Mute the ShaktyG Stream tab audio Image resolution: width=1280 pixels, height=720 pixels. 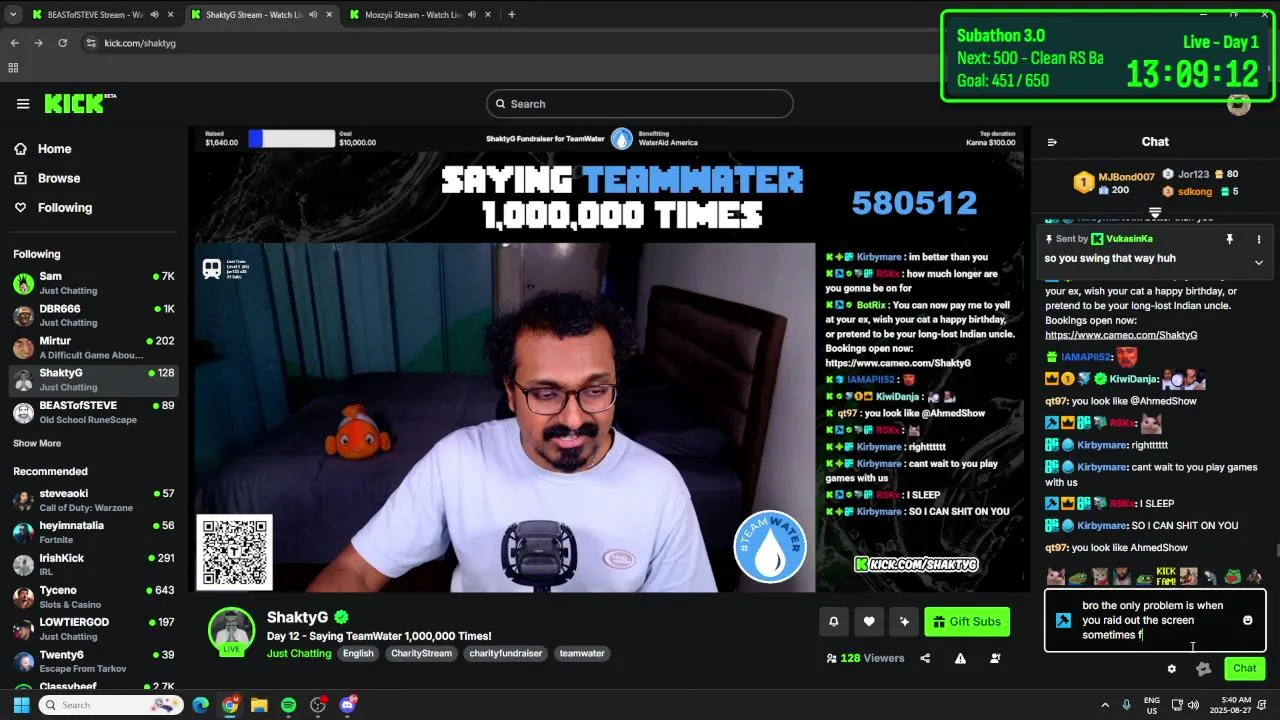click(x=313, y=15)
